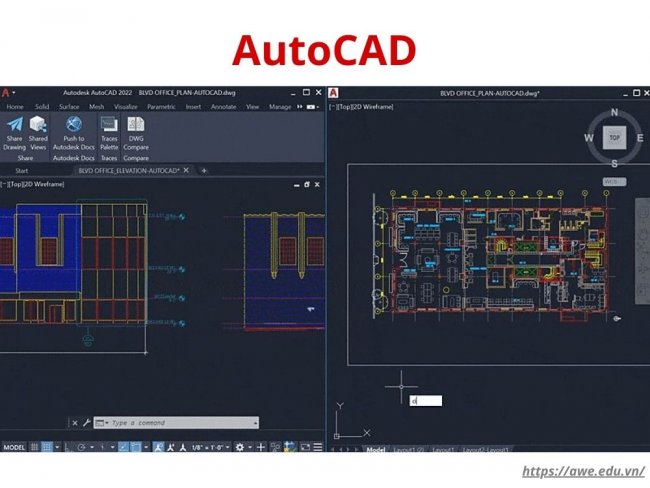Screen dimensions: 650x488
Task: Select the Model tab in plan window
Action: [x=376, y=449]
